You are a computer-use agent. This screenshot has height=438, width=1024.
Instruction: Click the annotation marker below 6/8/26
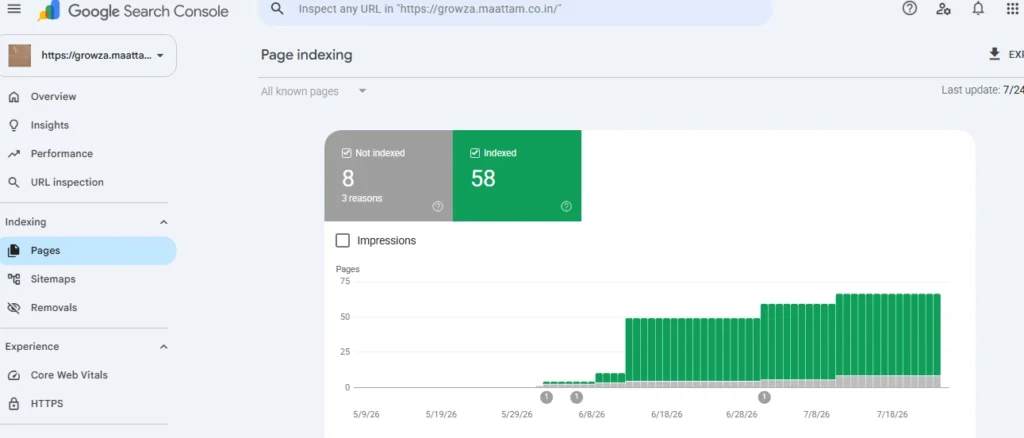tap(576, 397)
